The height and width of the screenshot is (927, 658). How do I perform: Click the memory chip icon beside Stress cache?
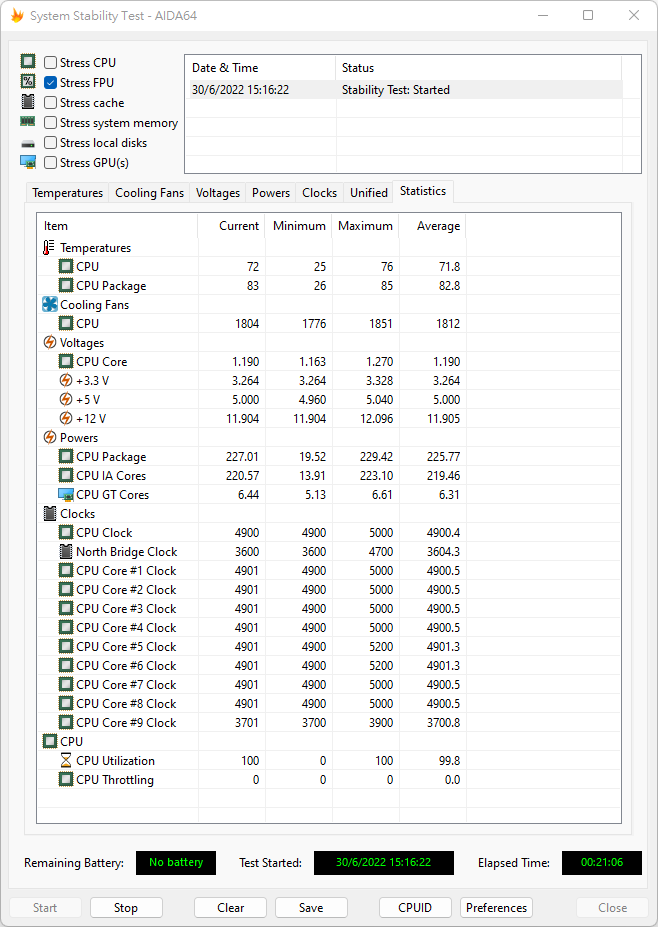point(28,102)
